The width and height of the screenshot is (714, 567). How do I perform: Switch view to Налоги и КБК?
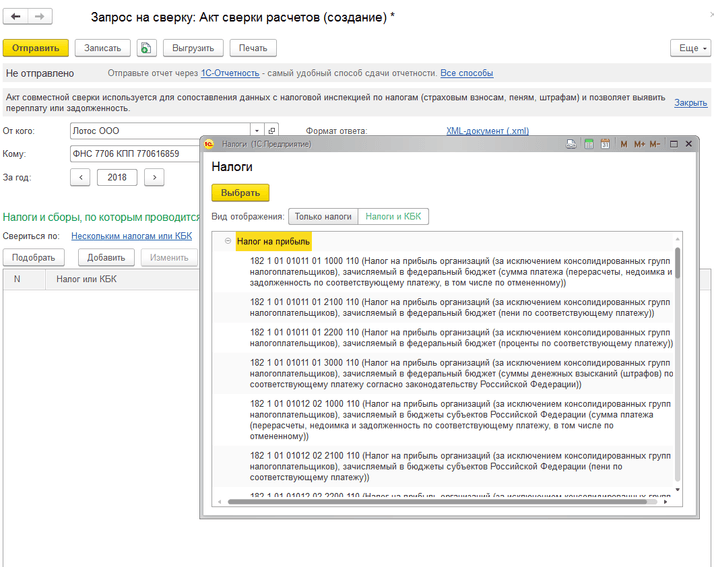(x=393, y=216)
